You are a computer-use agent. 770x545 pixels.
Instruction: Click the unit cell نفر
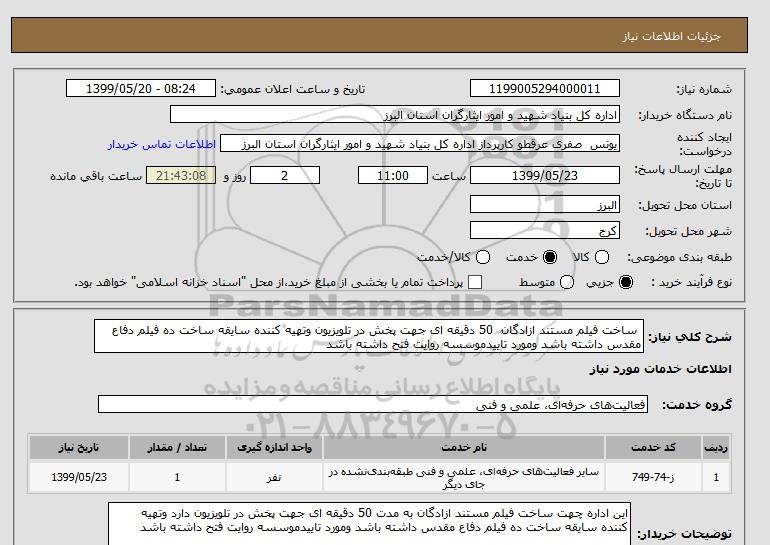click(274, 477)
